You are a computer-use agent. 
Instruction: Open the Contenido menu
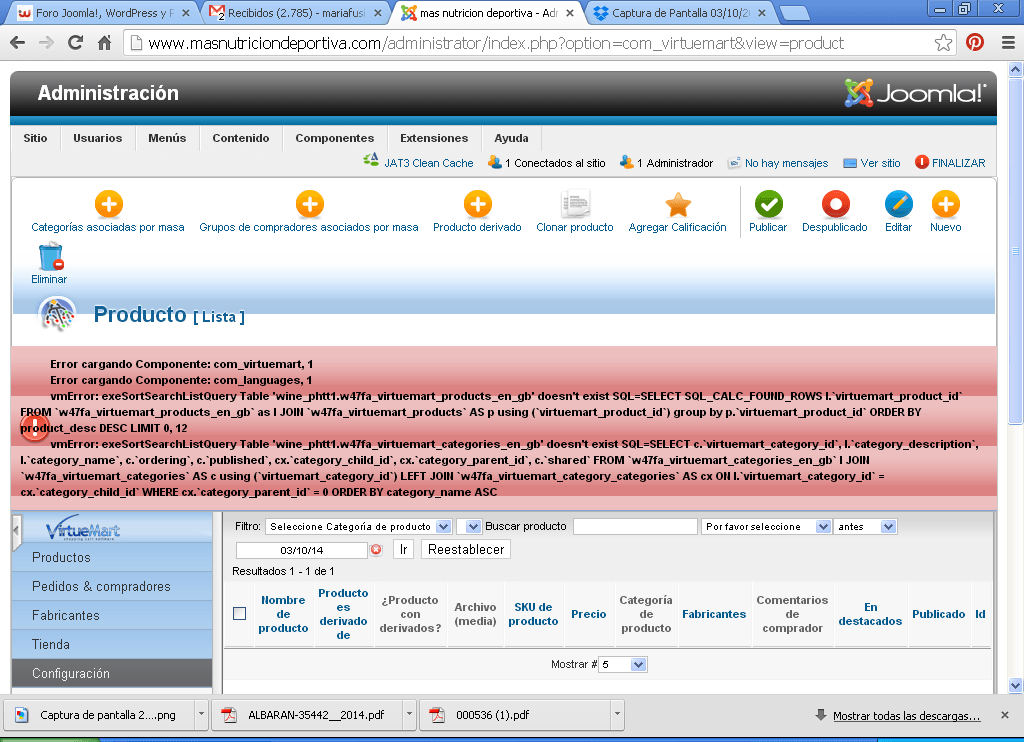tap(241, 138)
